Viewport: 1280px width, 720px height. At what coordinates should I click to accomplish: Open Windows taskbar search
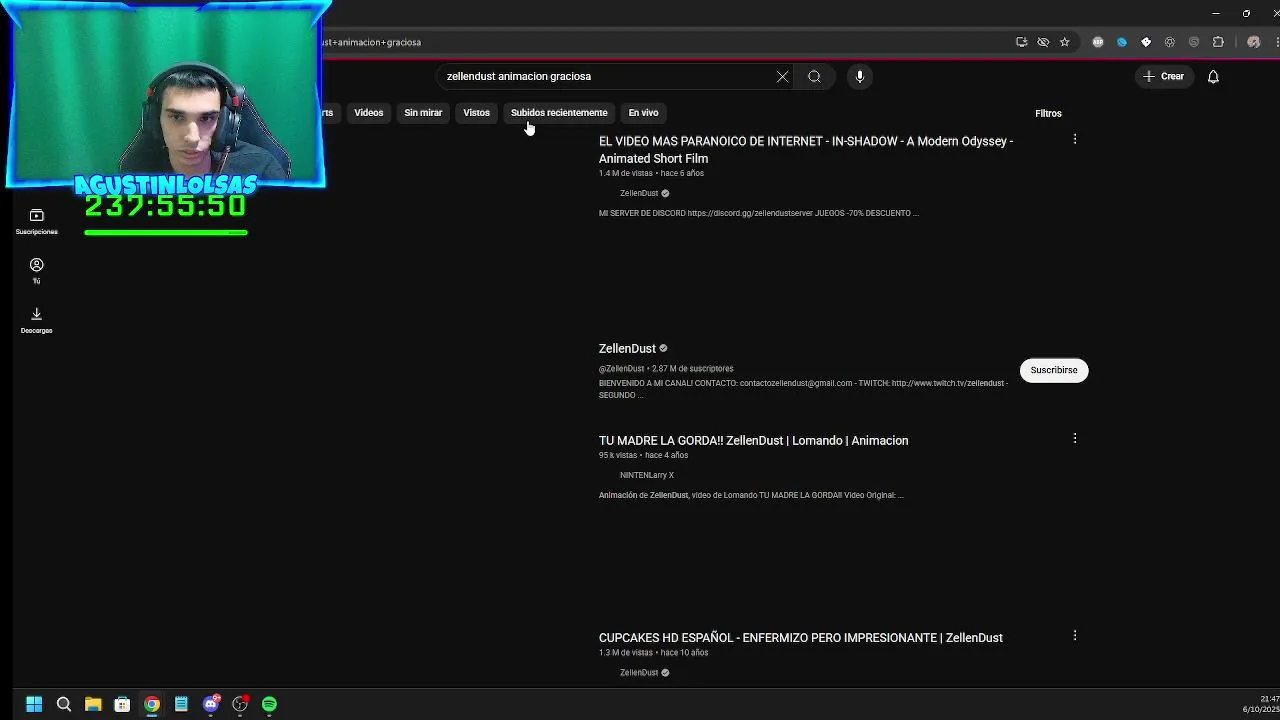pyautogui.click(x=64, y=704)
